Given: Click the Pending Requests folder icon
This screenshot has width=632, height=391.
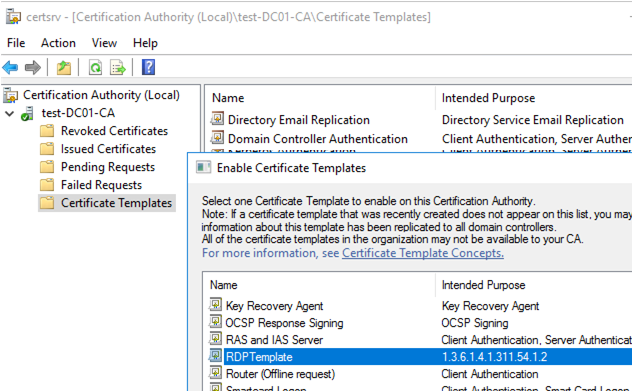Looking at the screenshot, I should tap(47, 167).
